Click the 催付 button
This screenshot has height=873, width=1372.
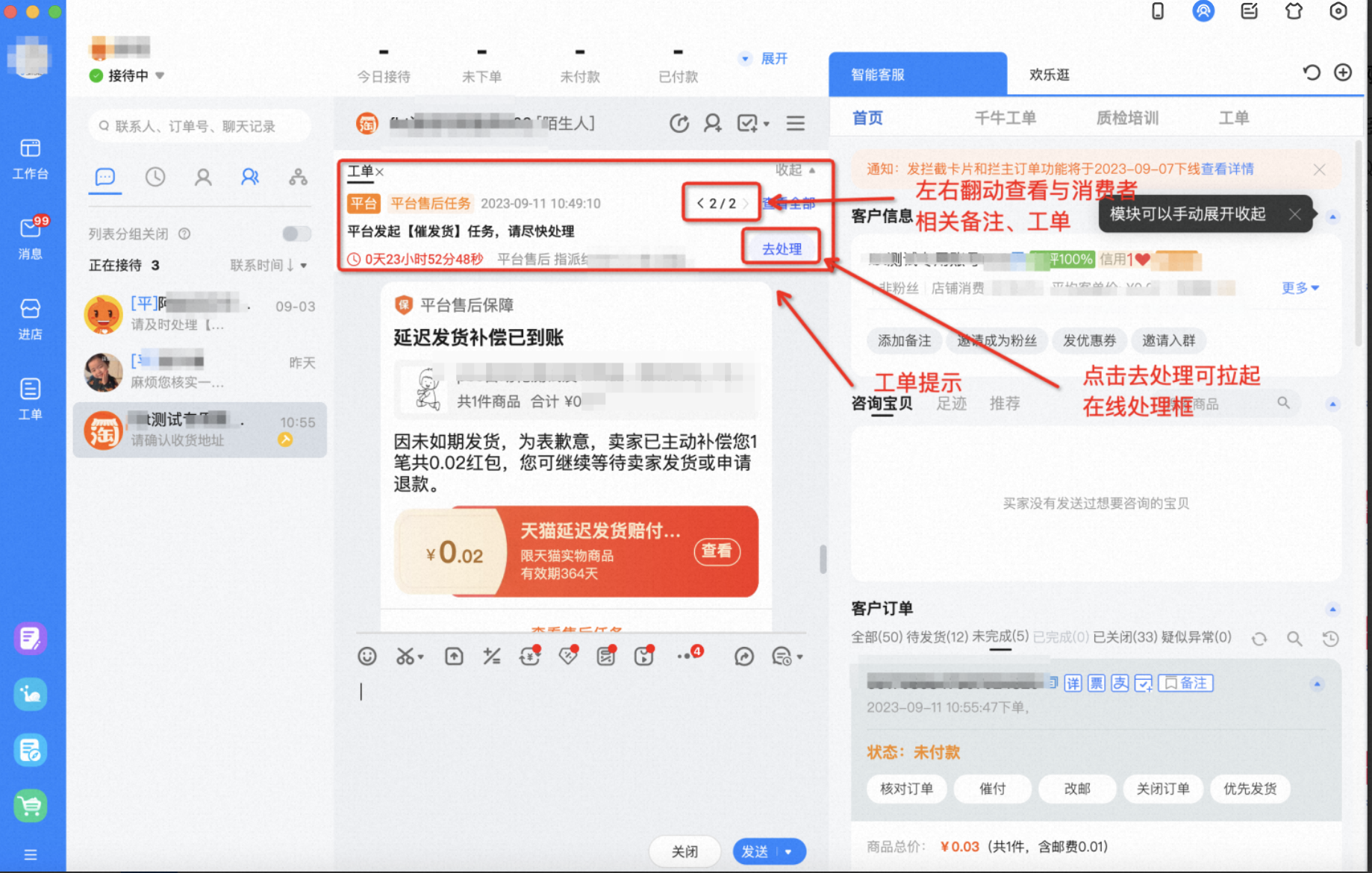(993, 789)
